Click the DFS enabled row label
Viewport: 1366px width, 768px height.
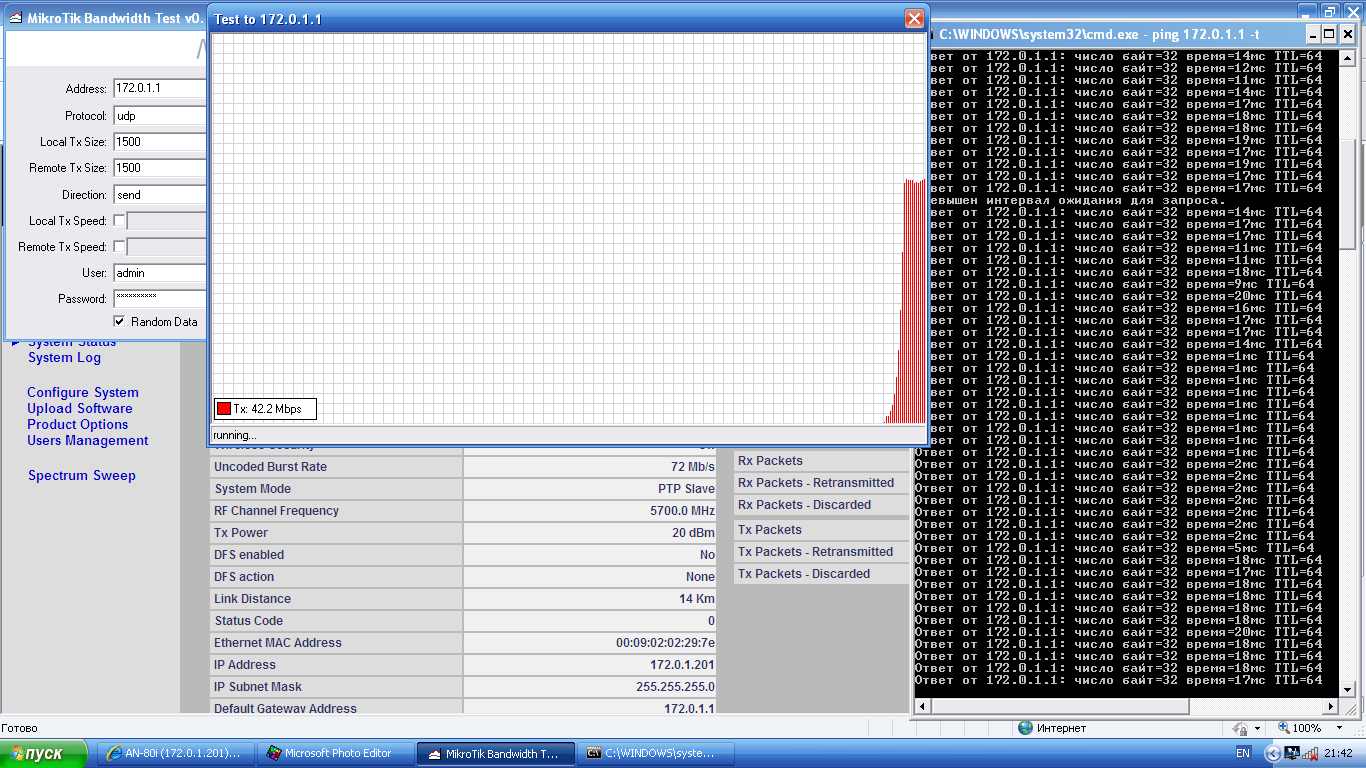coord(249,555)
